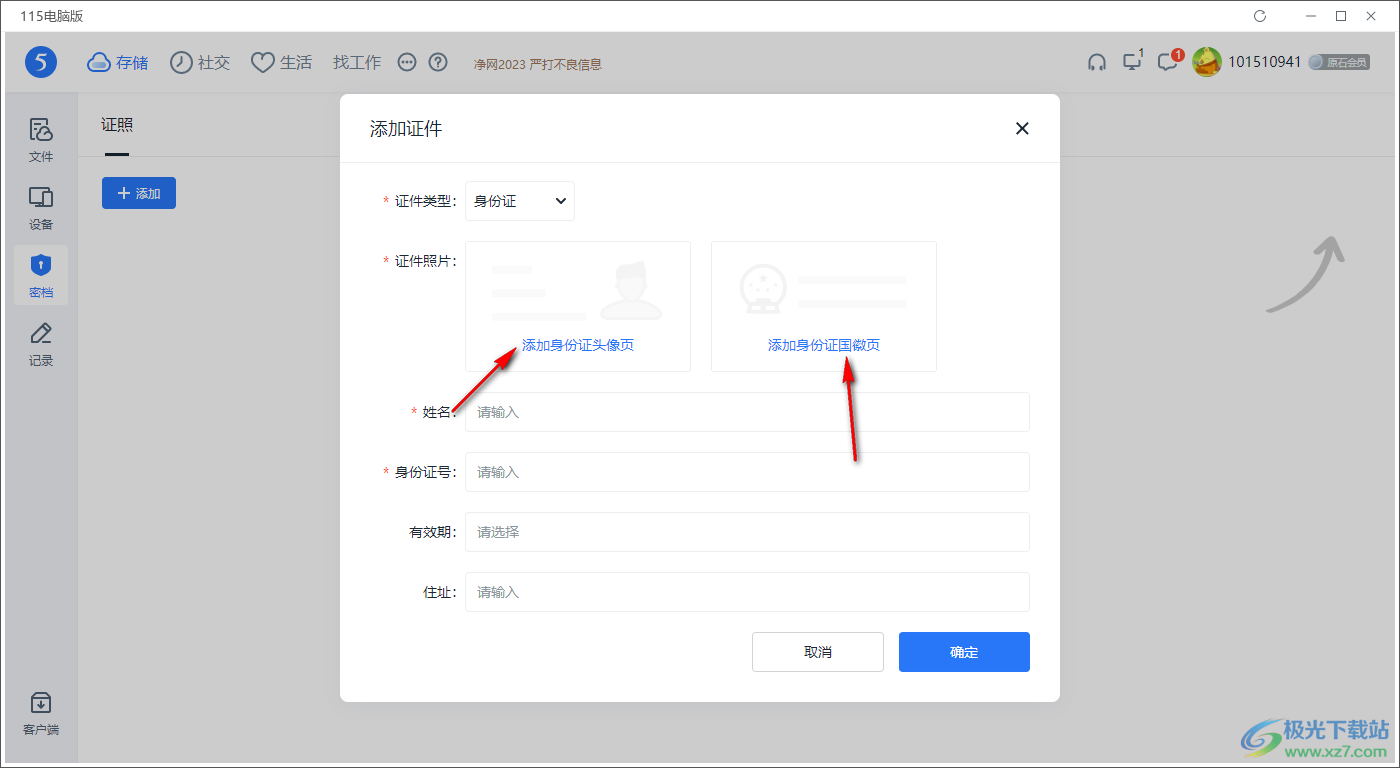Click the 115 logo icon

coord(41,62)
